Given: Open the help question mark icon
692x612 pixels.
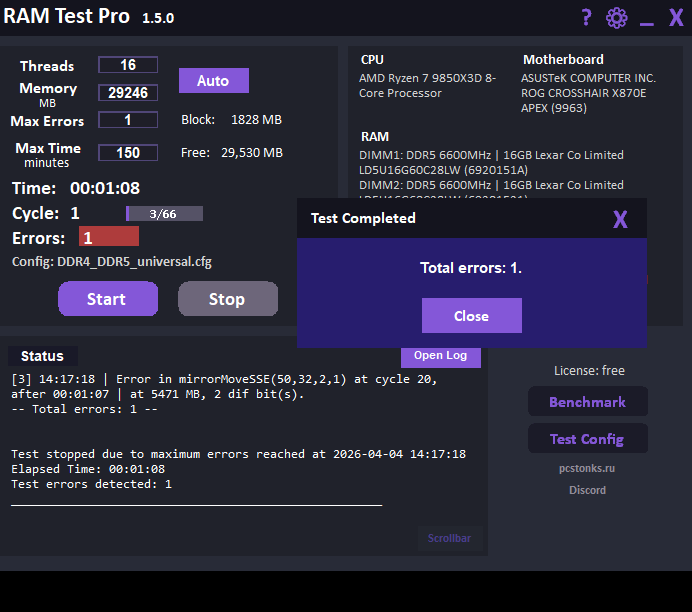Looking at the screenshot, I should [x=586, y=18].
